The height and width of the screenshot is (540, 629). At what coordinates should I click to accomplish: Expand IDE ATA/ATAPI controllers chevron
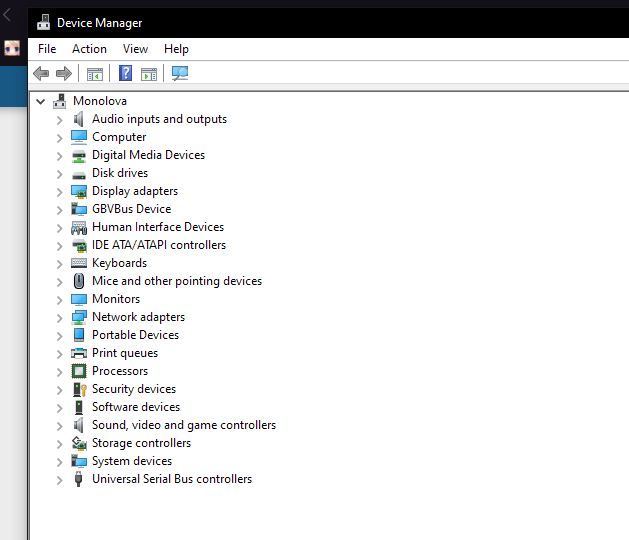click(x=59, y=246)
